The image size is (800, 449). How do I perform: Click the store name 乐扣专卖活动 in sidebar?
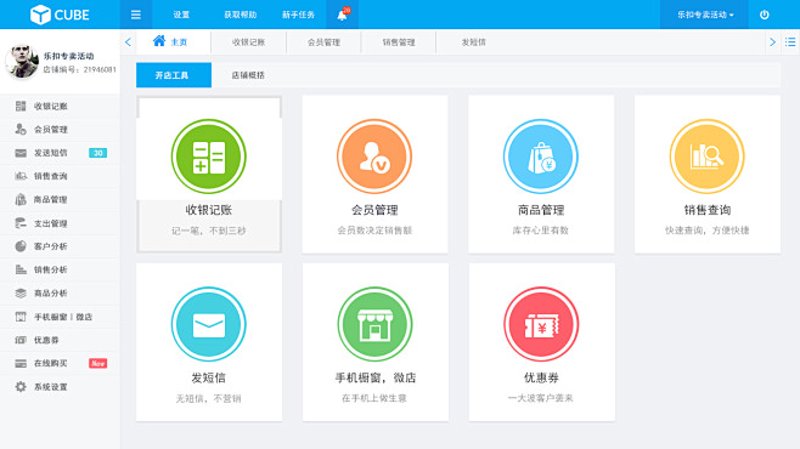point(68,56)
